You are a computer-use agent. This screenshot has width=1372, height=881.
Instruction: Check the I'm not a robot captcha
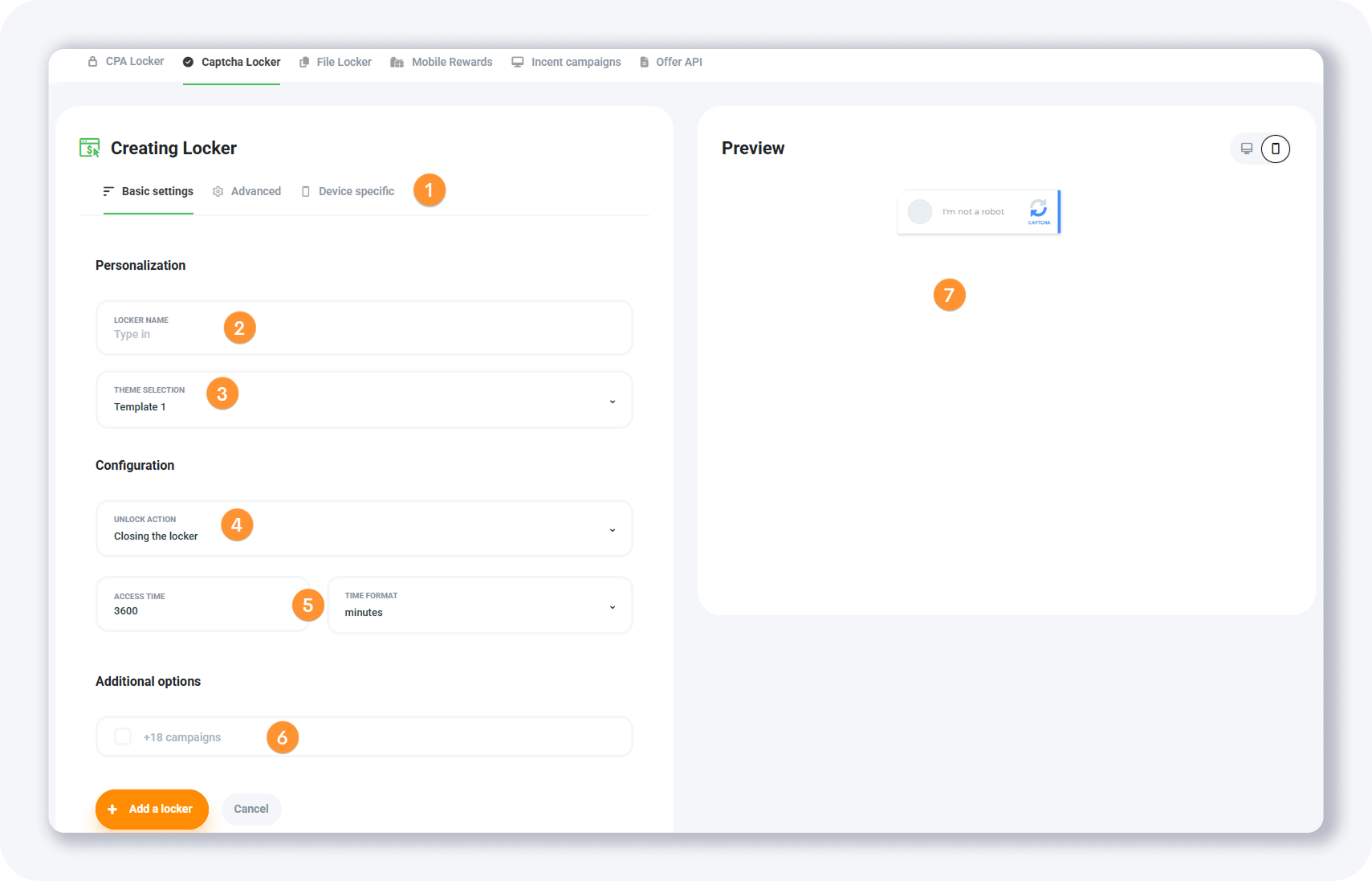tap(920, 212)
